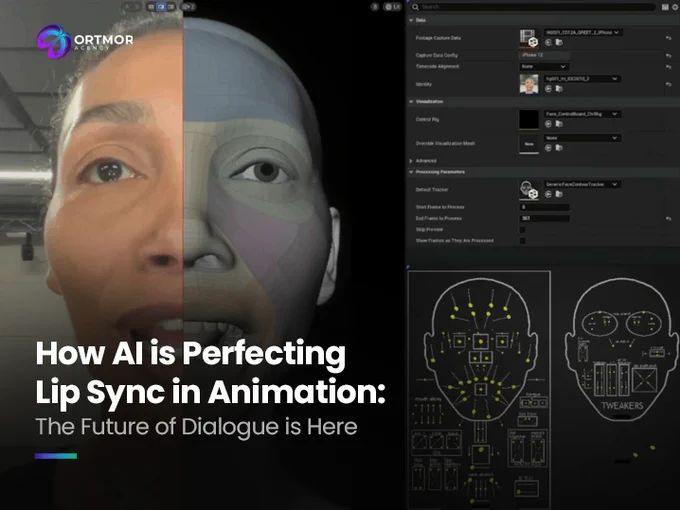
Task: Open the Footage Capture Data asset dropdown
Action: point(583,33)
